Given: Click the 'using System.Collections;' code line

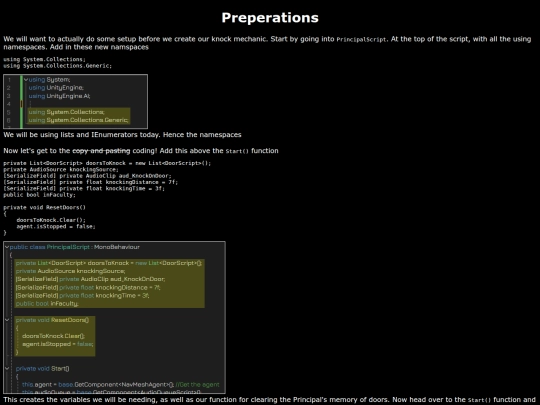Looking at the screenshot, I should (44, 59).
